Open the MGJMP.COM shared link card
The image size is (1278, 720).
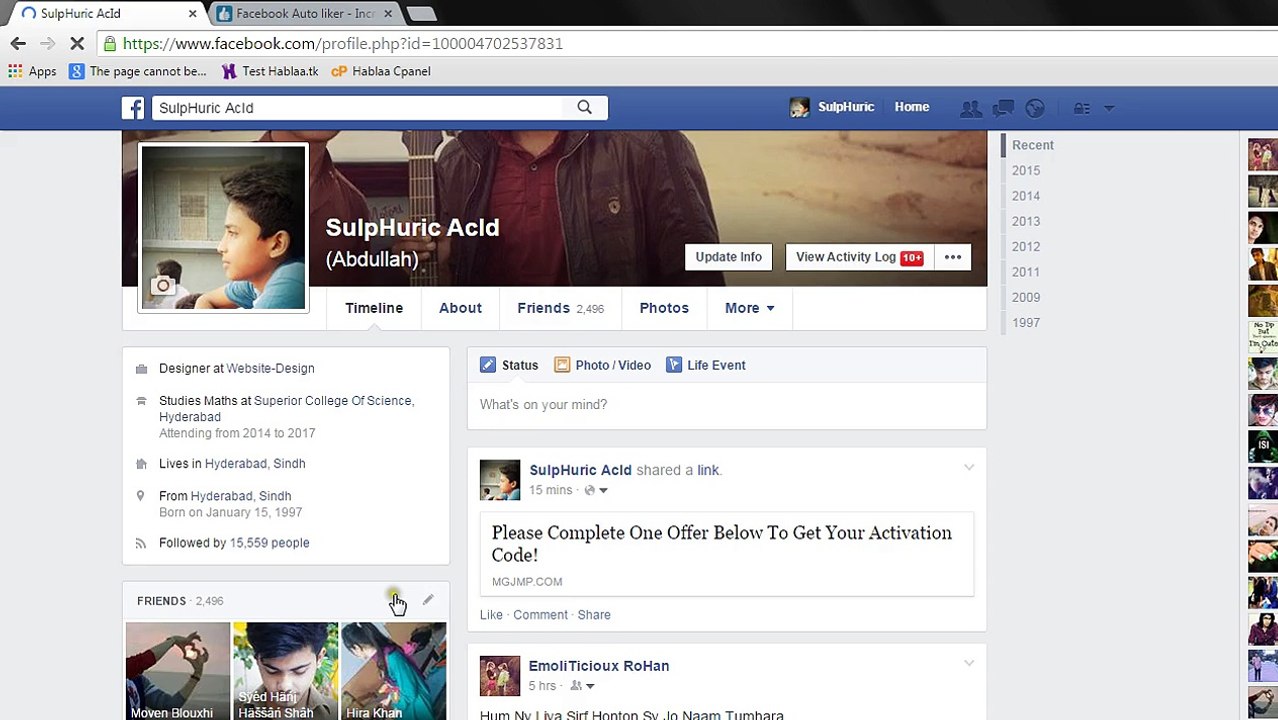point(727,554)
